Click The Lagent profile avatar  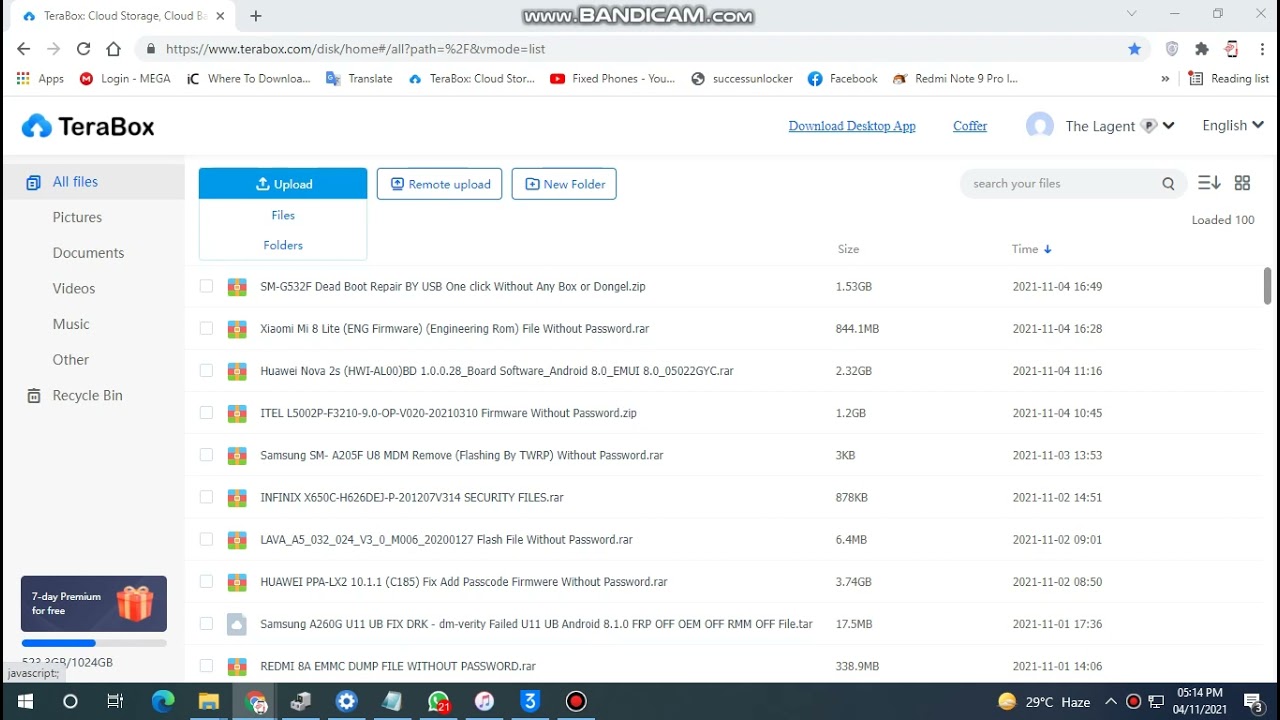(x=1040, y=126)
